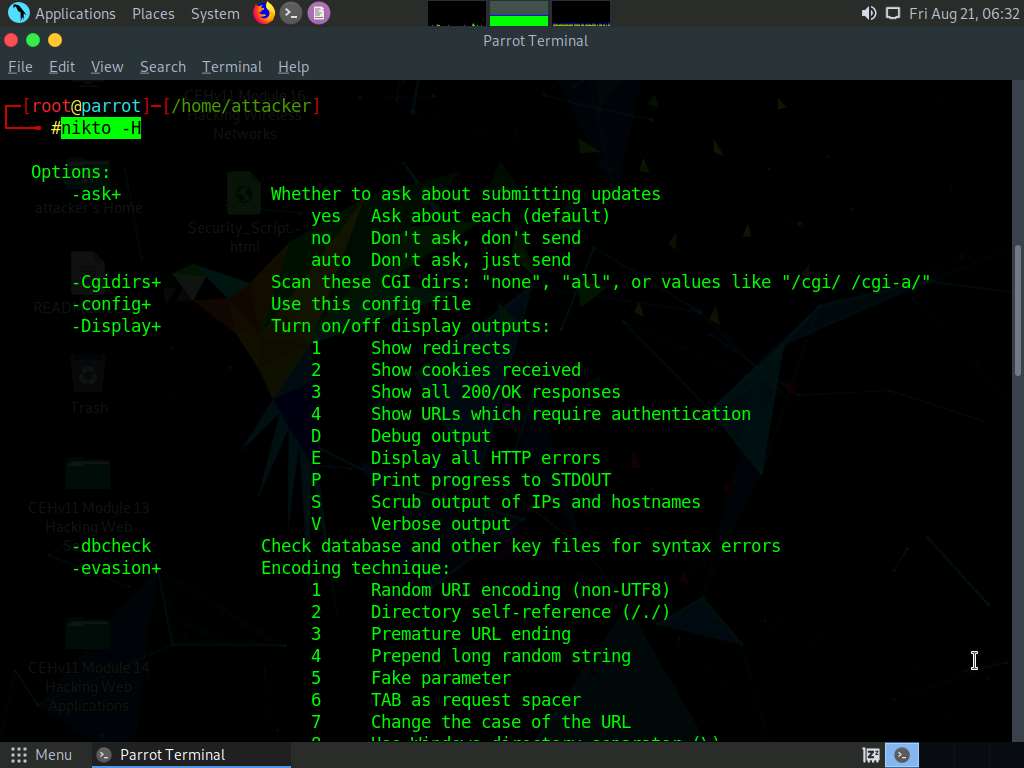Screen dimensions: 1024x768
Task: Click the green system monitor graph
Action: point(519,13)
